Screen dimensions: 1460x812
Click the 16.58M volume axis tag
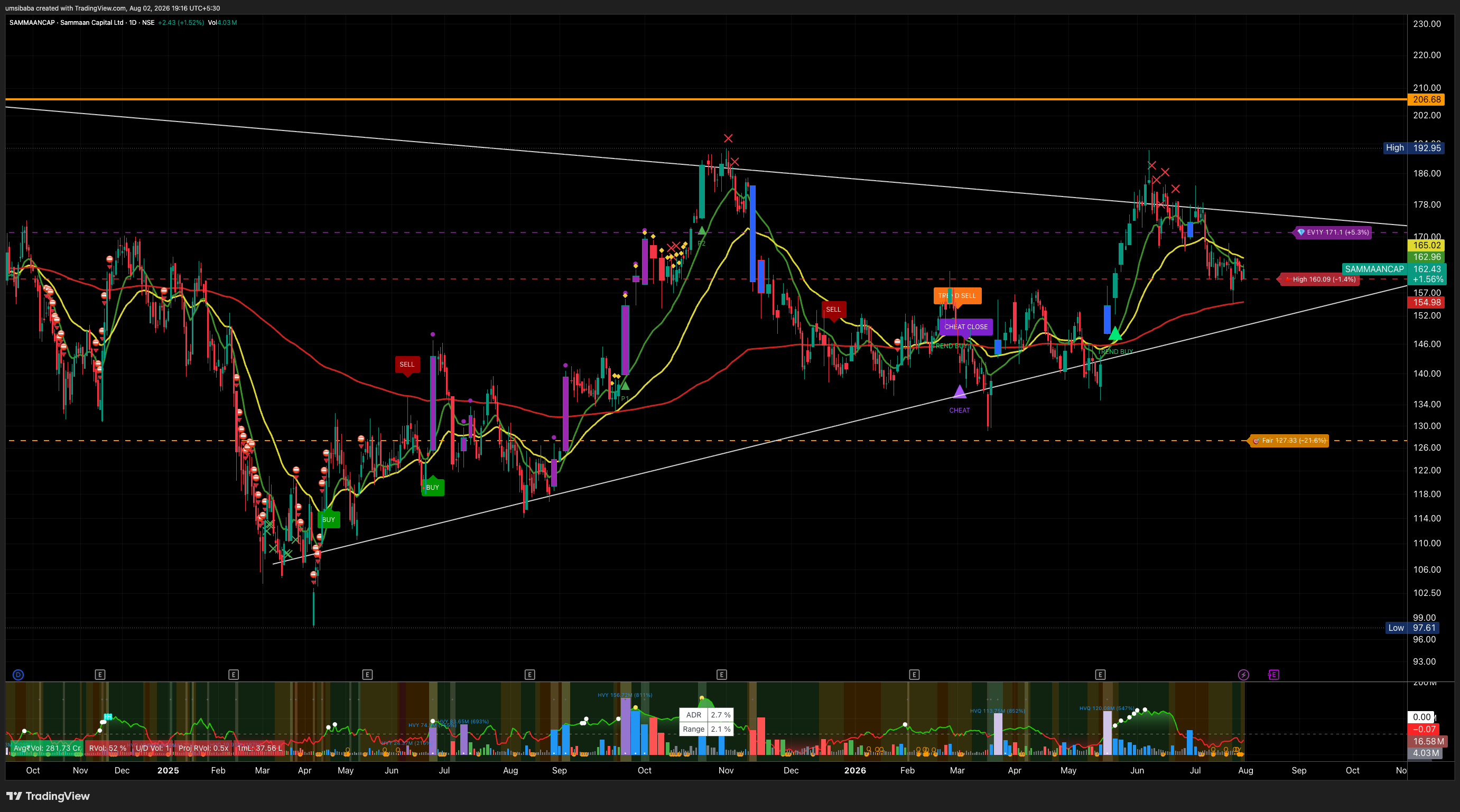[x=1428, y=742]
